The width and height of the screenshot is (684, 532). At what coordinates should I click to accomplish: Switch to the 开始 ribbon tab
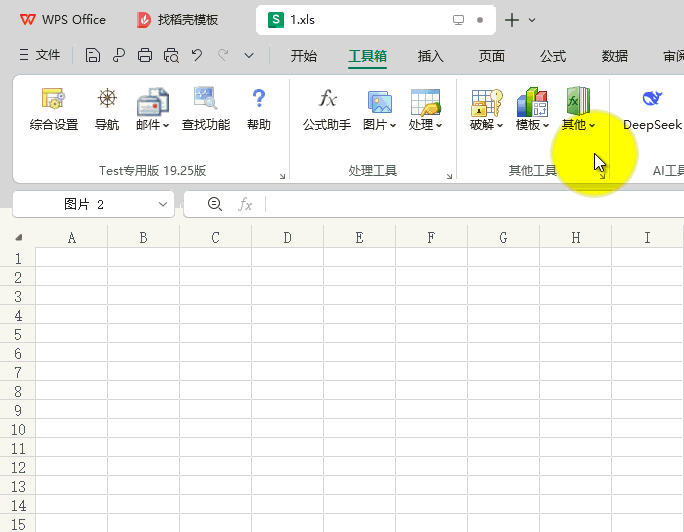[304, 56]
